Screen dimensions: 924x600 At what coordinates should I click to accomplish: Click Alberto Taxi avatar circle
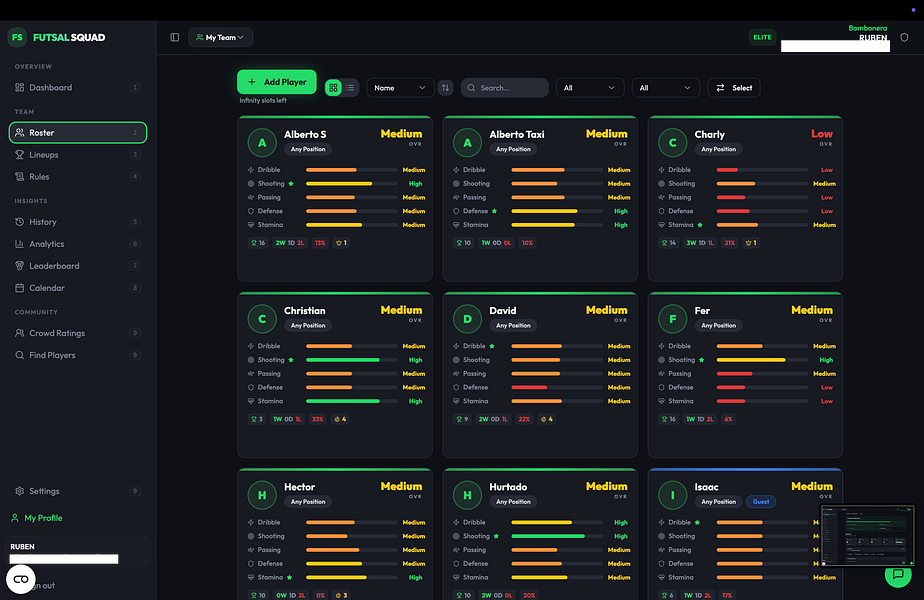click(x=467, y=143)
